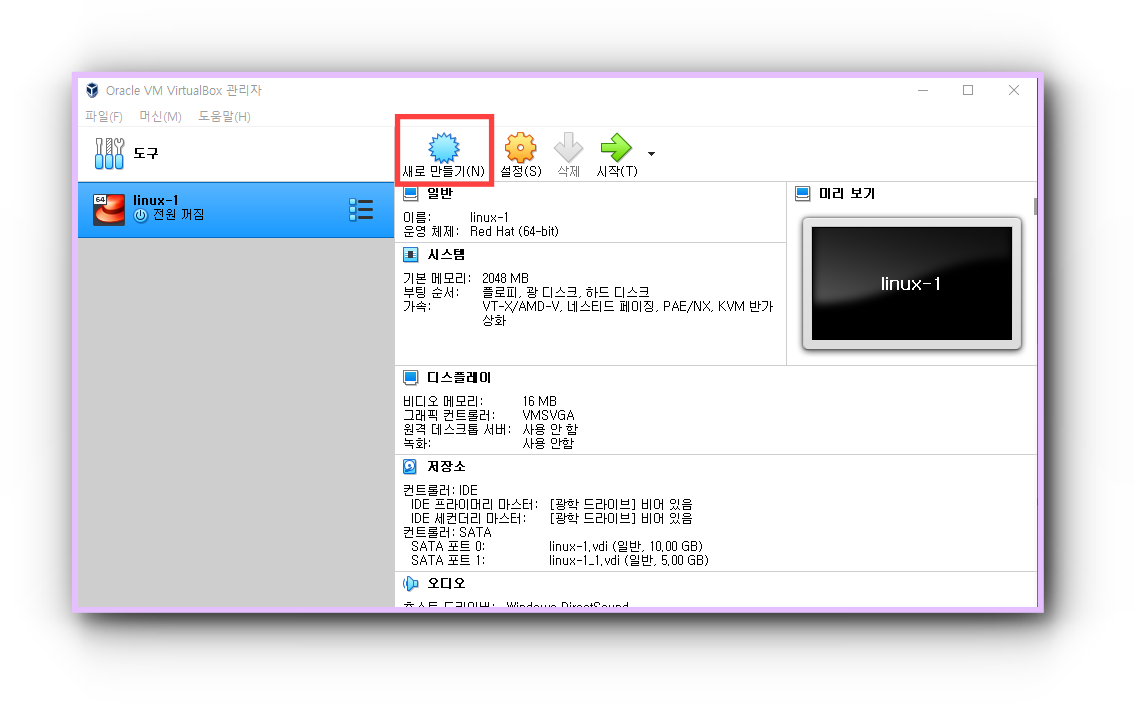Click the 디스플레이 section screen icon
Viewport: 1134px width, 703px height.
(410, 378)
